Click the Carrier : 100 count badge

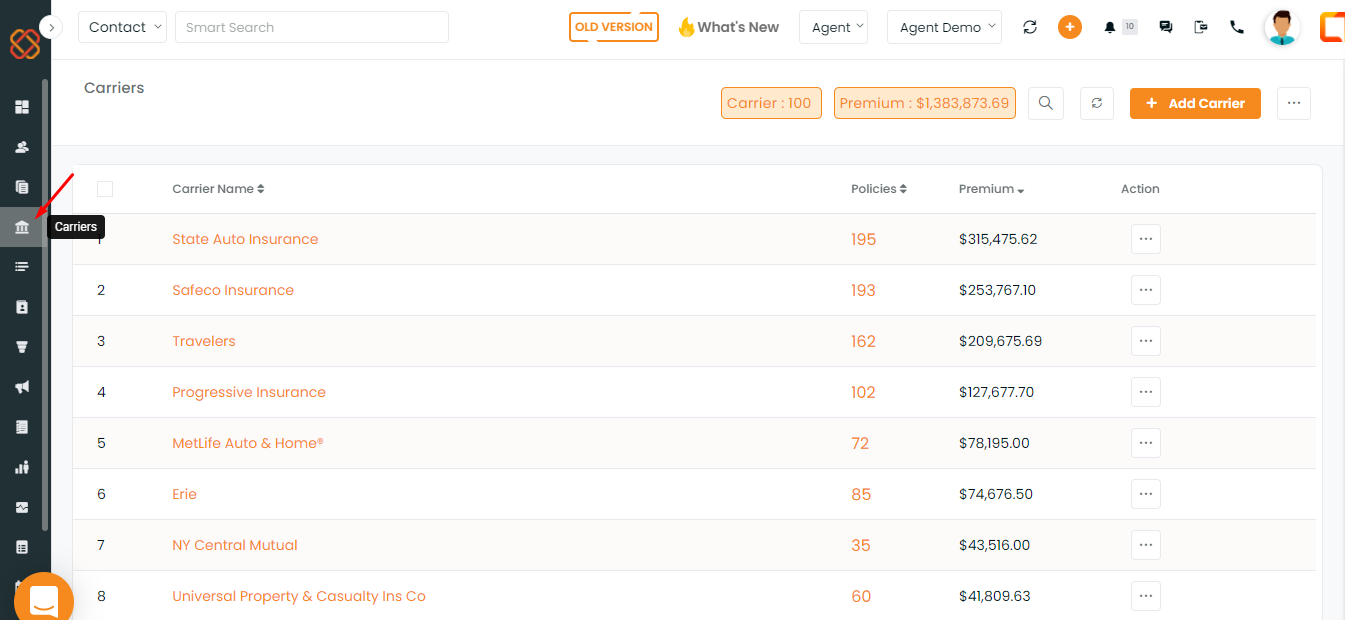coord(771,103)
